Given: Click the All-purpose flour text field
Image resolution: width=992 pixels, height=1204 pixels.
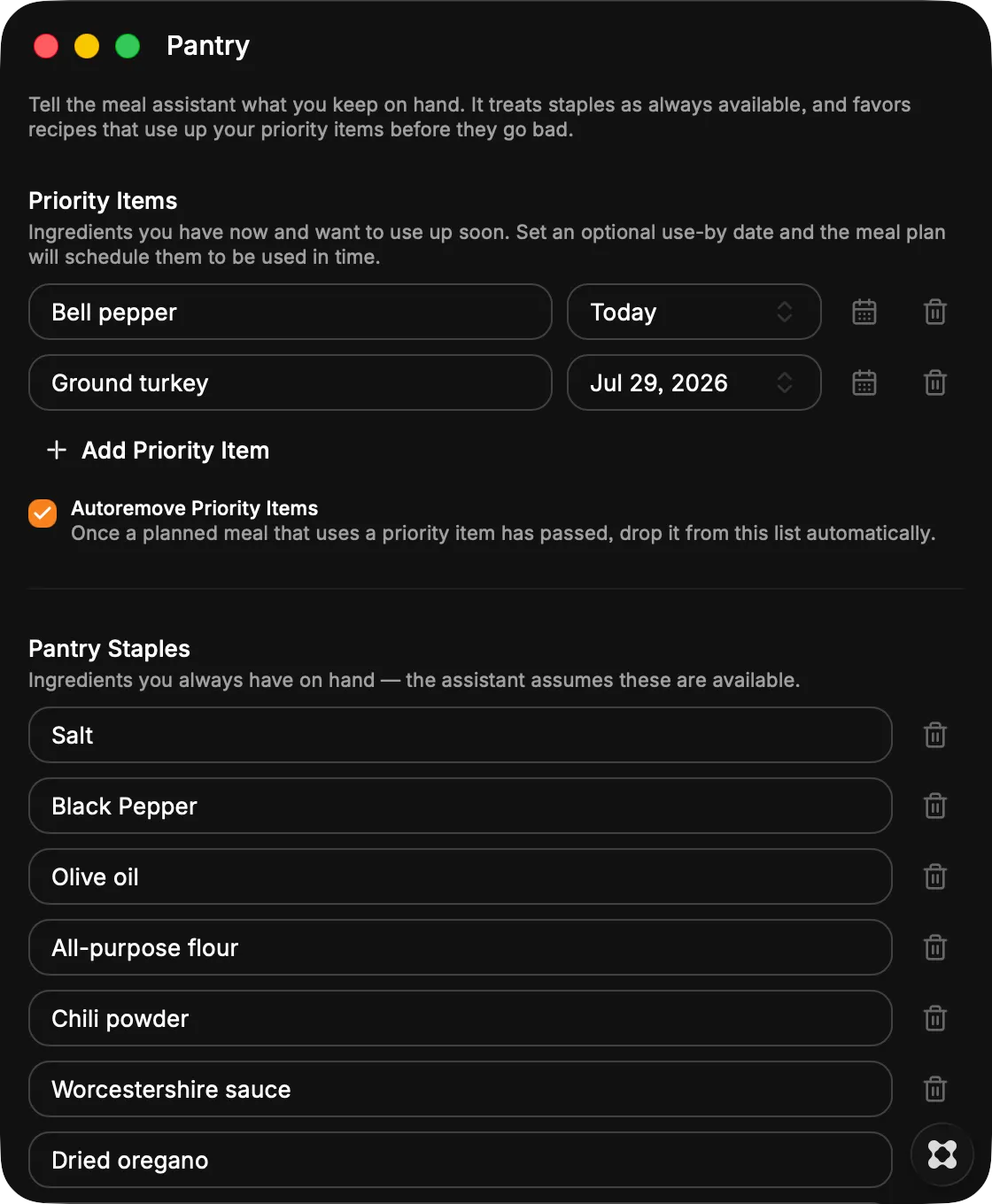Looking at the screenshot, I should click(461, 947).
